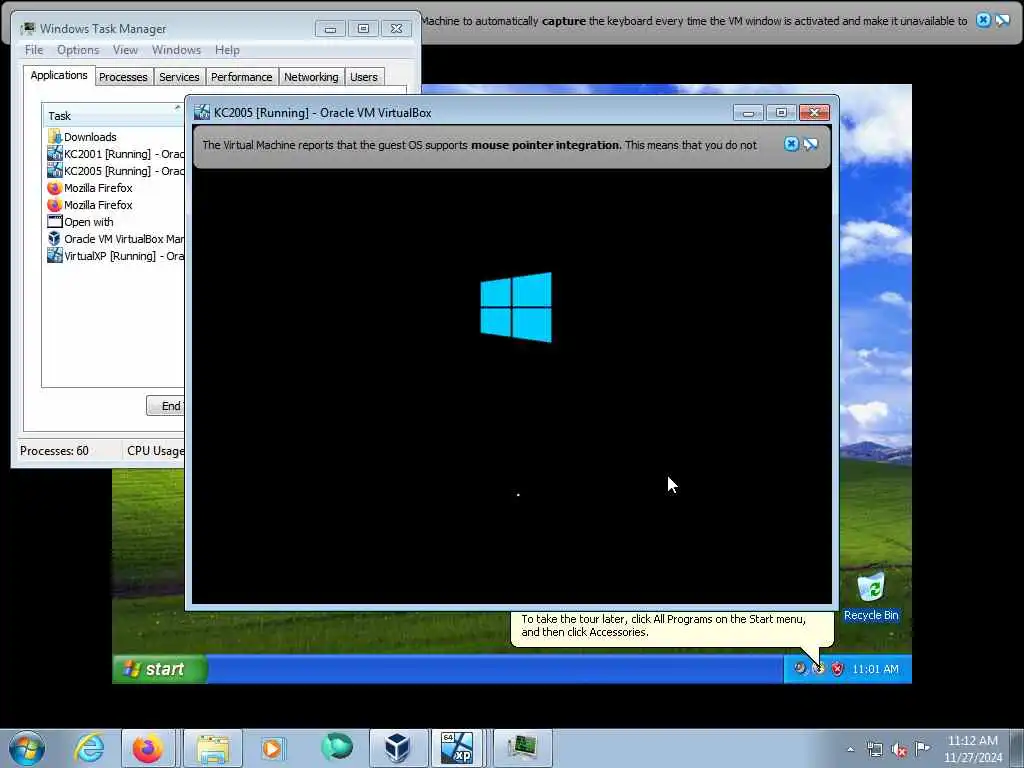Switch to the Processes tab
This screenshot has height=768, width=1024.
click(x=123, y=77)
